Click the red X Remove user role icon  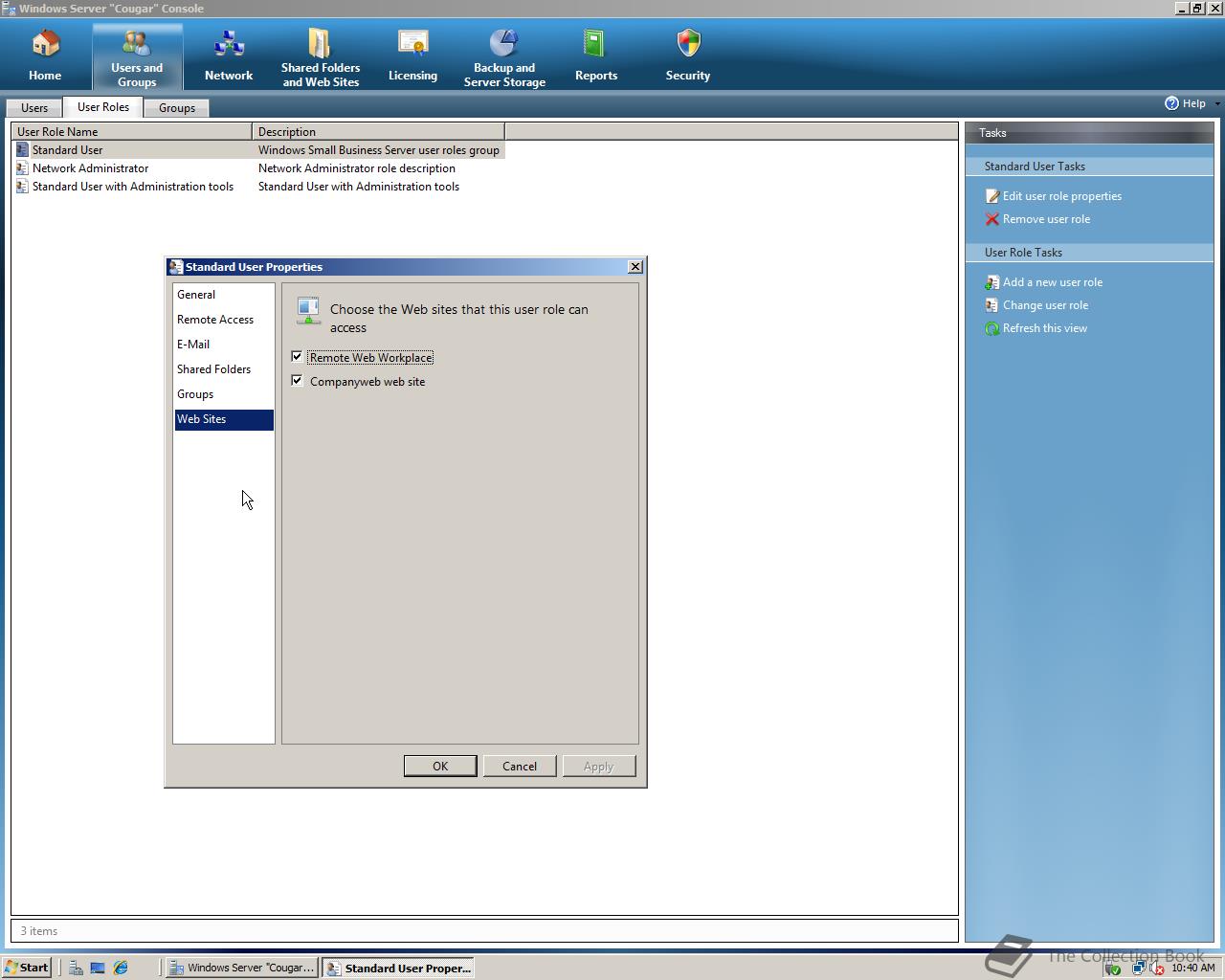(x=992, y=219)
